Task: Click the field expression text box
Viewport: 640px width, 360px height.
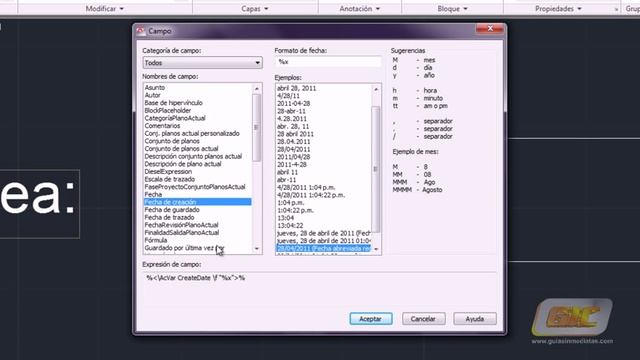Action: 319,288
